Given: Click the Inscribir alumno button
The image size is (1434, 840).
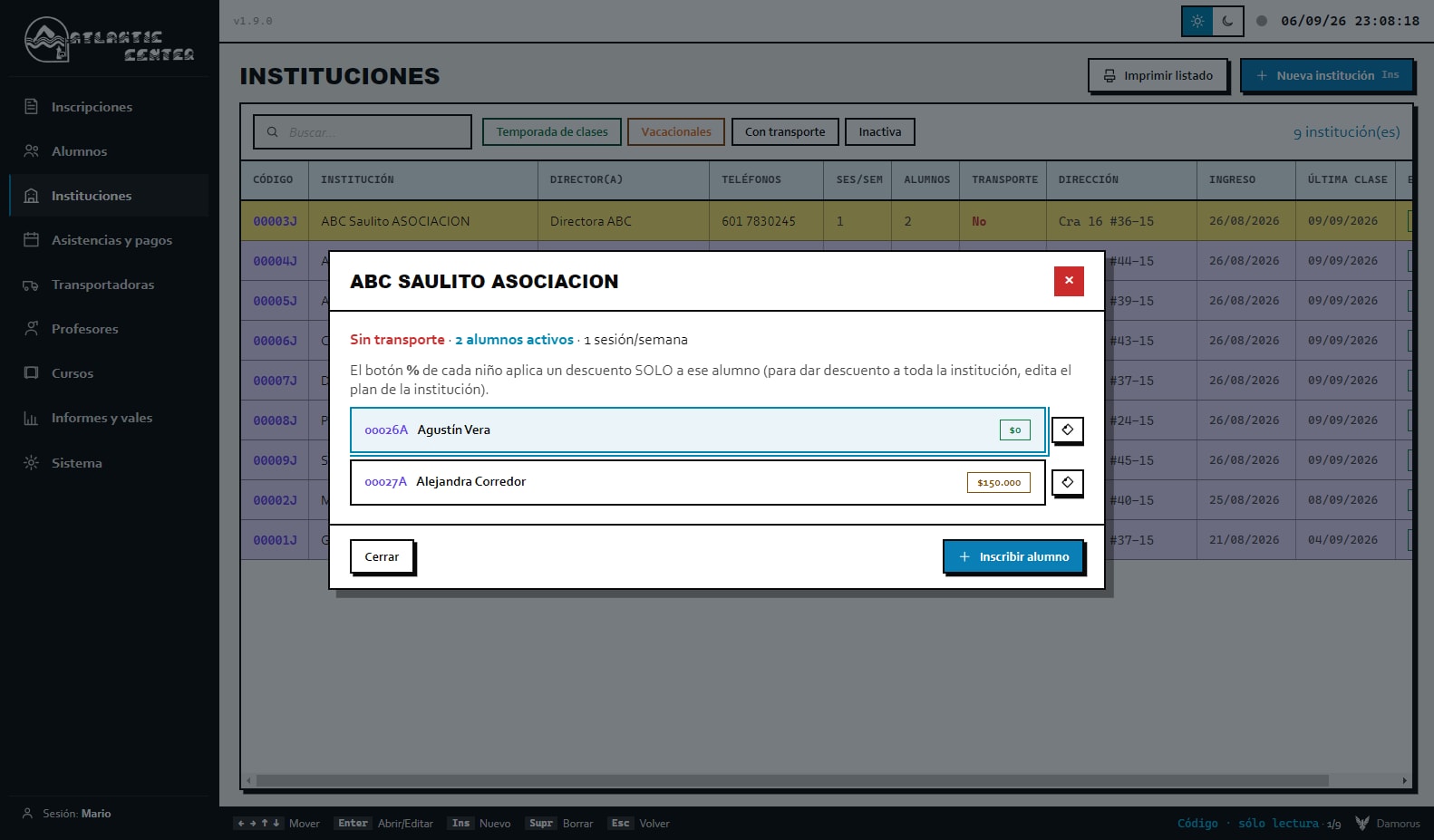Looking at the screenshot, I should [1013, 556].
